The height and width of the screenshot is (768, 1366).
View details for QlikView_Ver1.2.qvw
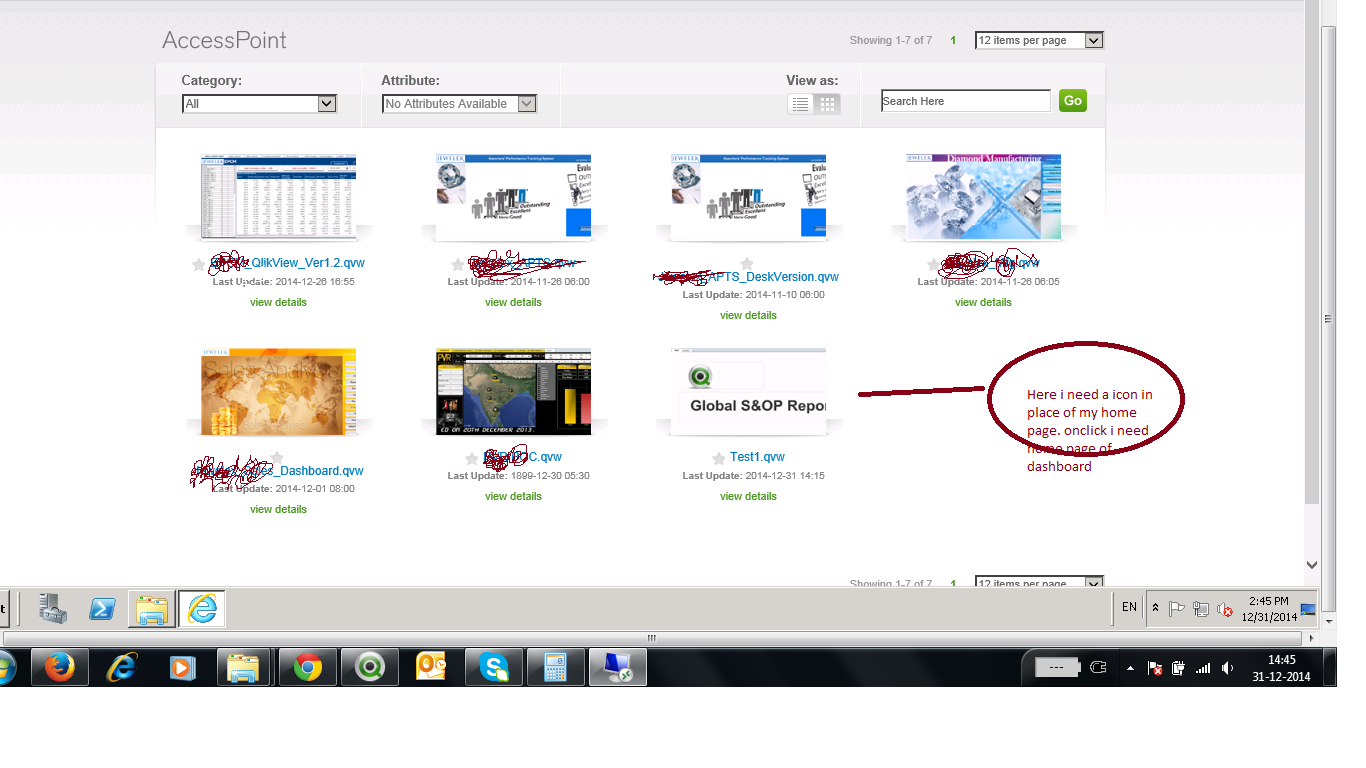tap(278, 302)
